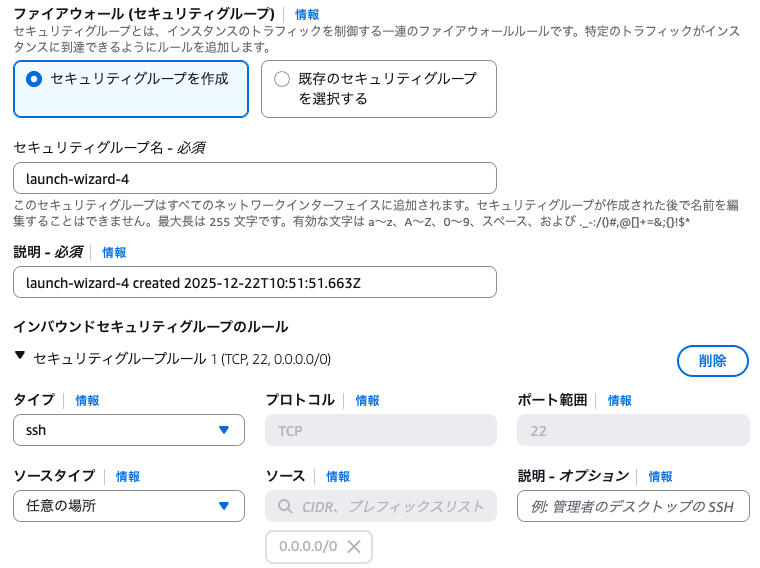Select 既存のセキュリティグループを選択する radio option

pyautogui.click(x=281, y=78)
